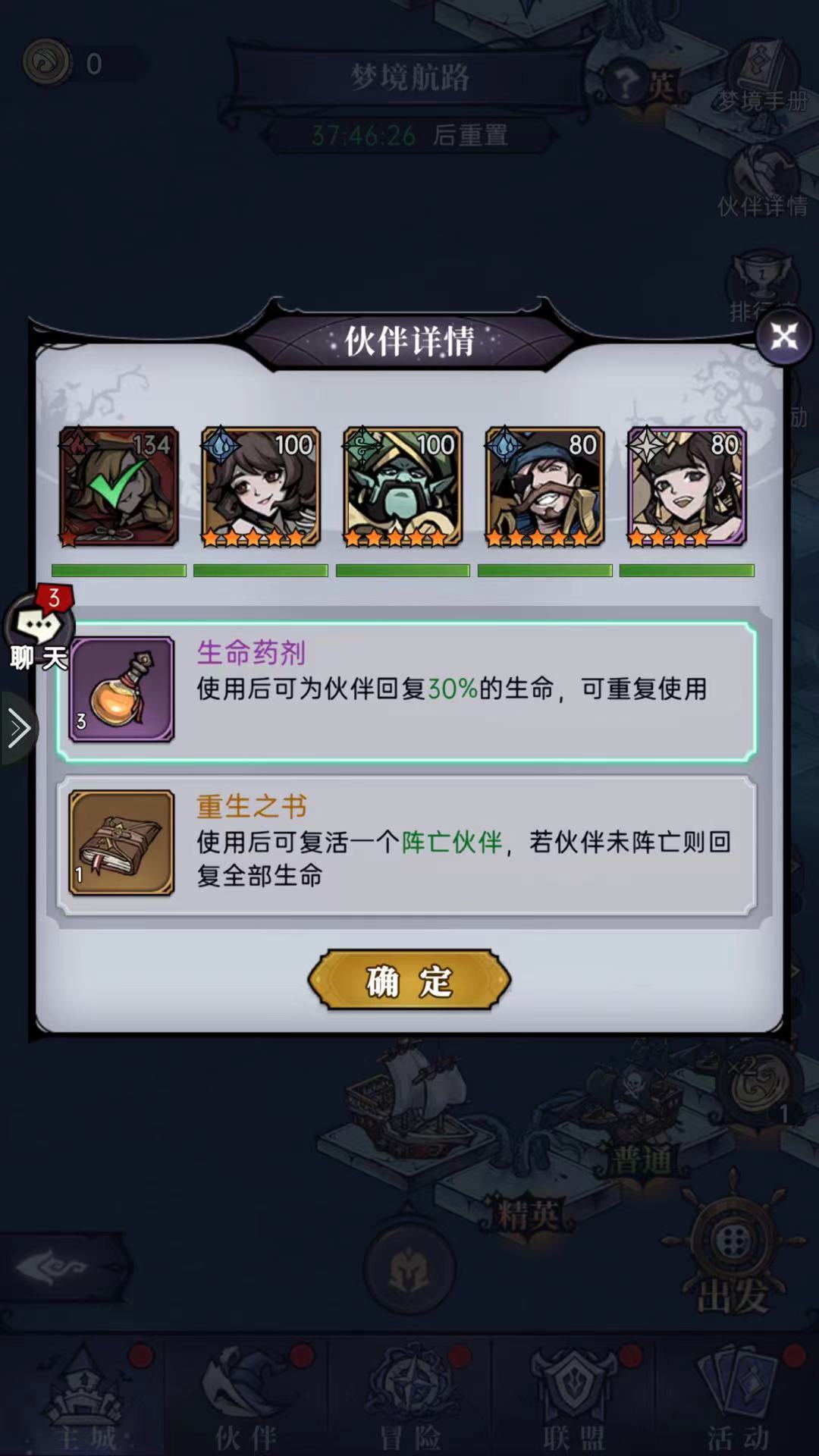Choose the level 80 purple-framed girl companion

pos(686,486)
